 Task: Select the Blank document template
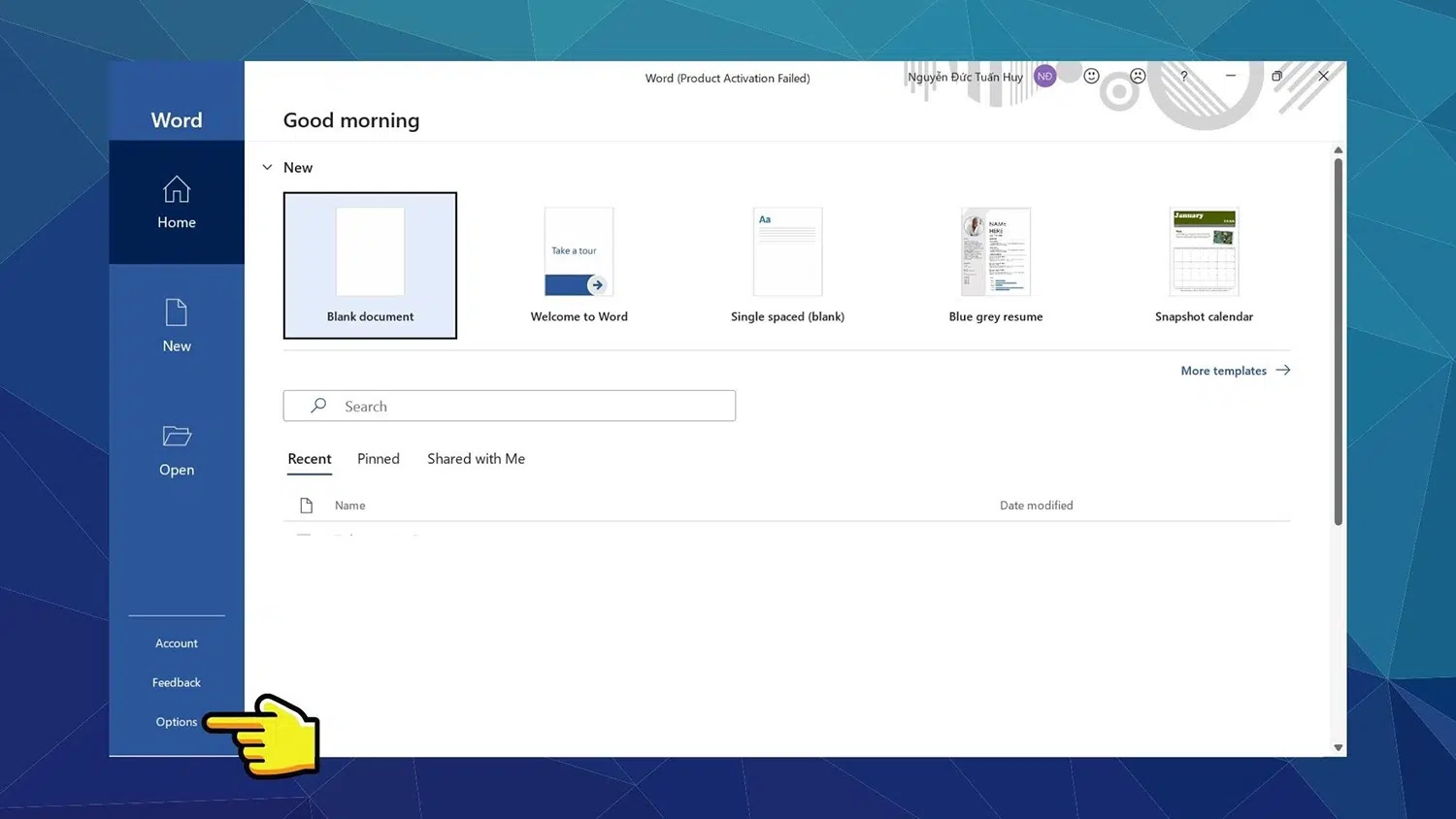370,265
